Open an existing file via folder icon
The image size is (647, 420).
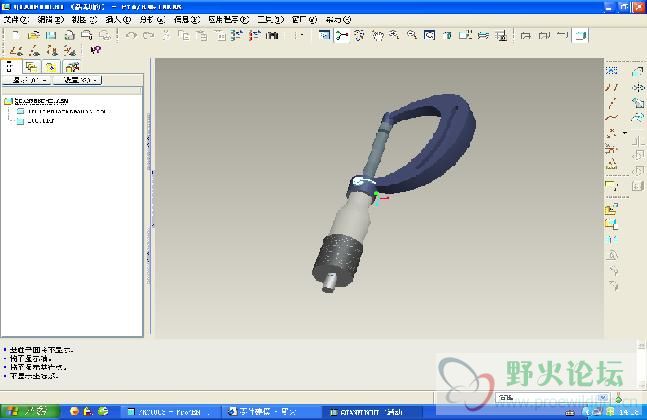tap(33, 35)
